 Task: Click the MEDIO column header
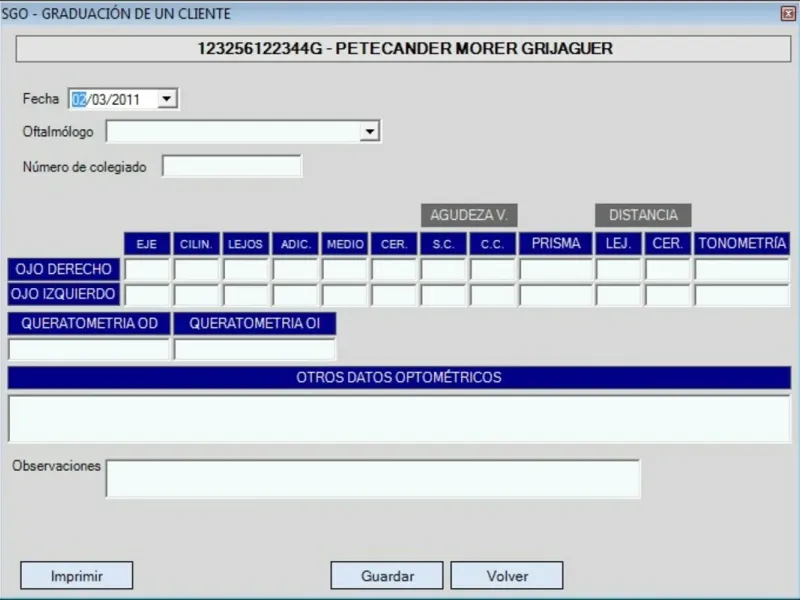pos(345,244)
